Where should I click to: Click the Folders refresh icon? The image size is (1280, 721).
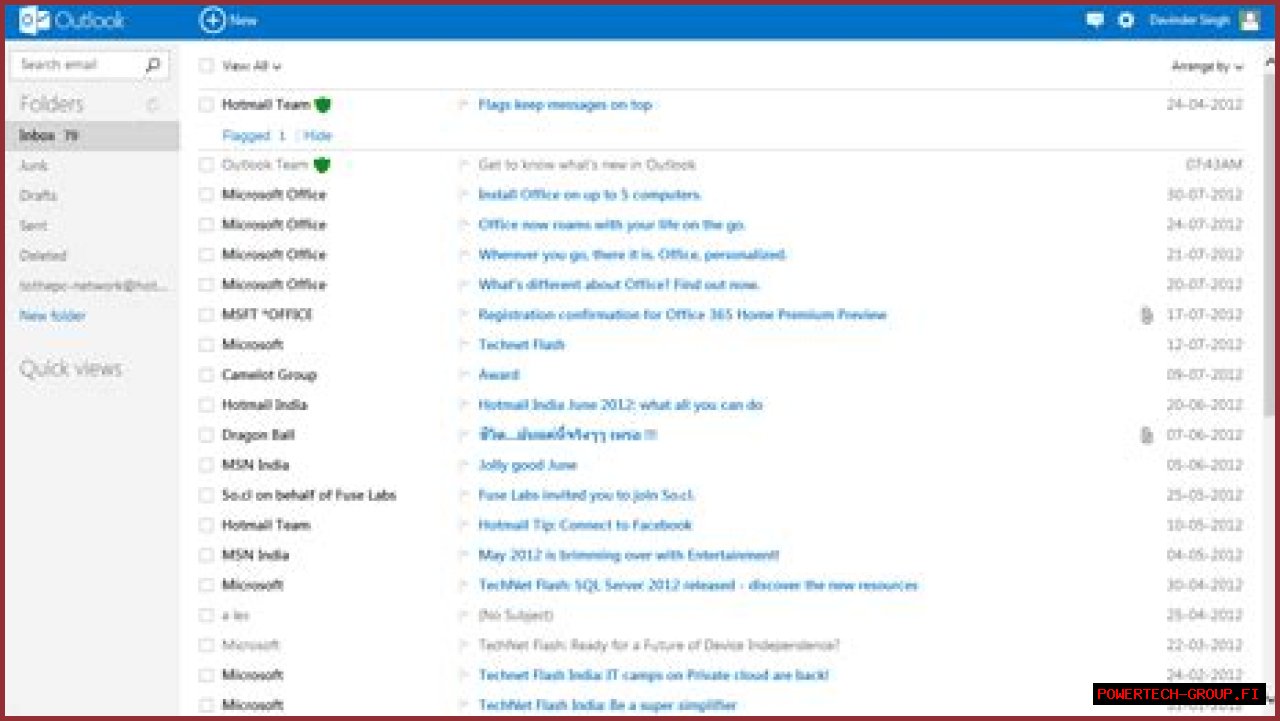tap(153, 105)
